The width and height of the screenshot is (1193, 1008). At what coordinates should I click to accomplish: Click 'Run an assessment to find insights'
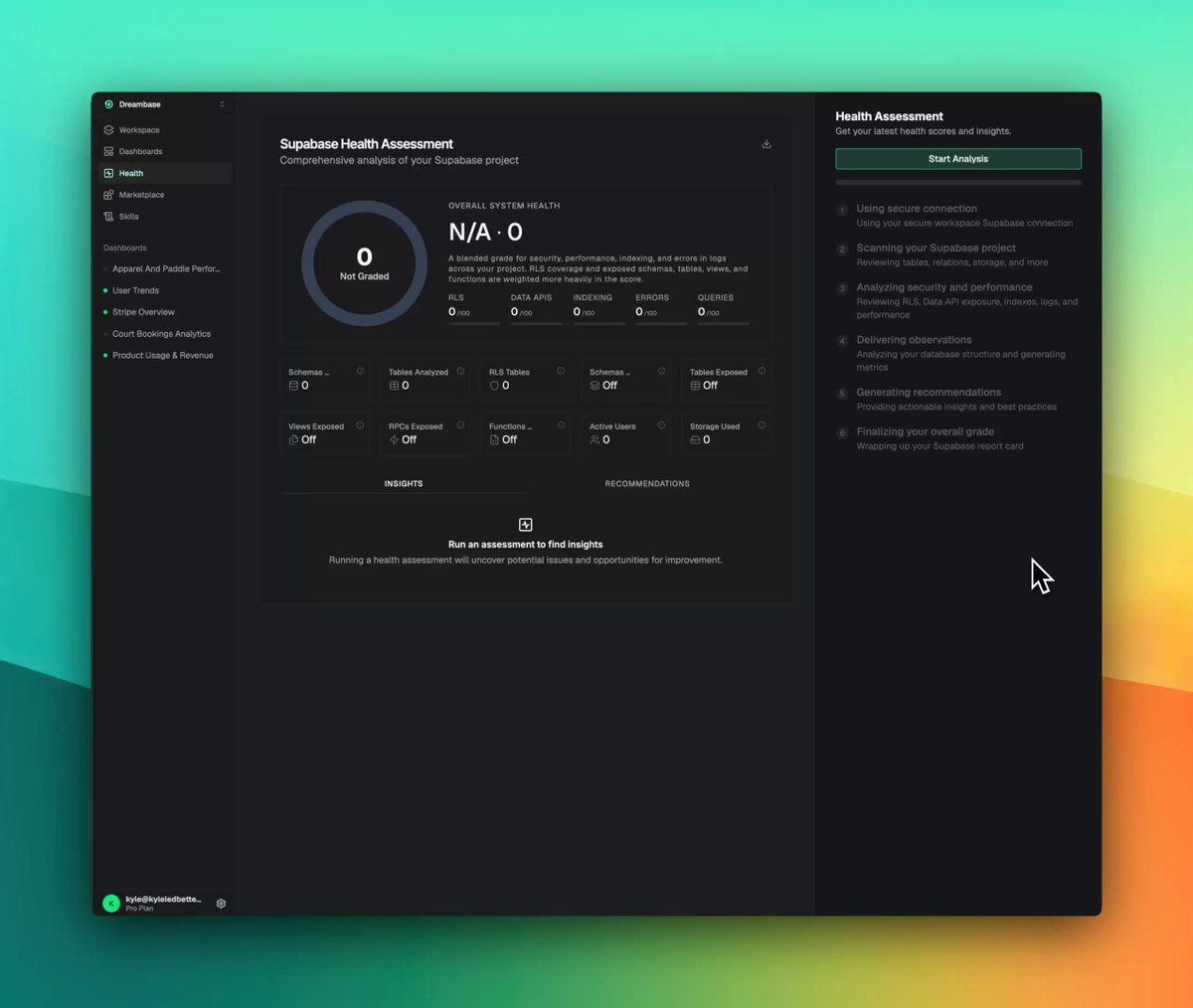[x=526, y=545]
